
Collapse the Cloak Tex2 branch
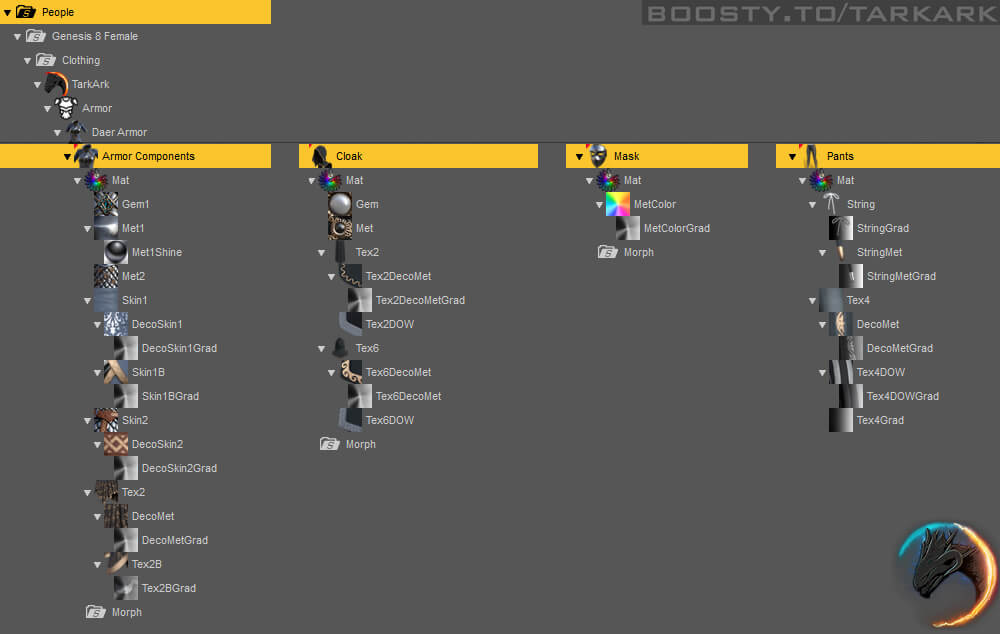click(x=322, y=253)
